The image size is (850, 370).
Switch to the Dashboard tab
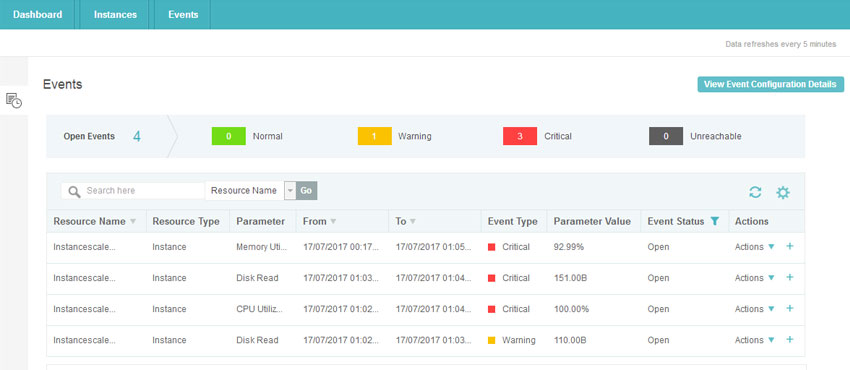click(37, 15)
